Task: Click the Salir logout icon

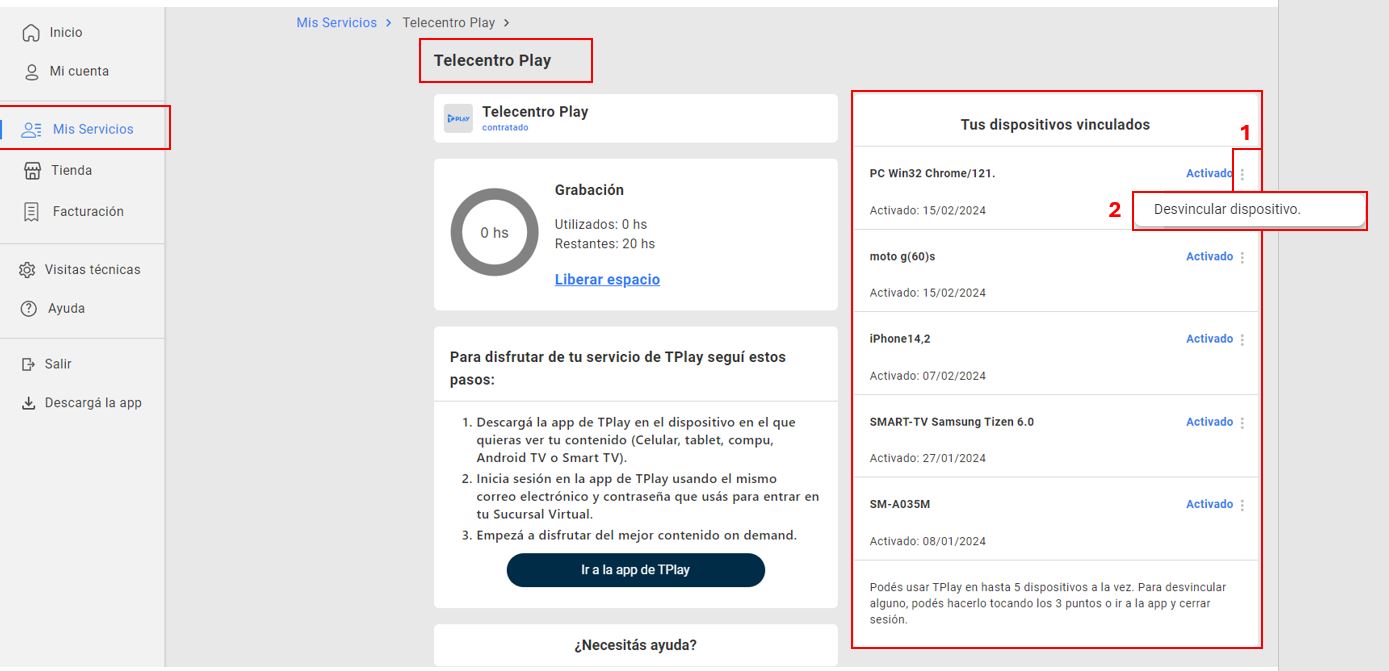Action: point(28,365)
